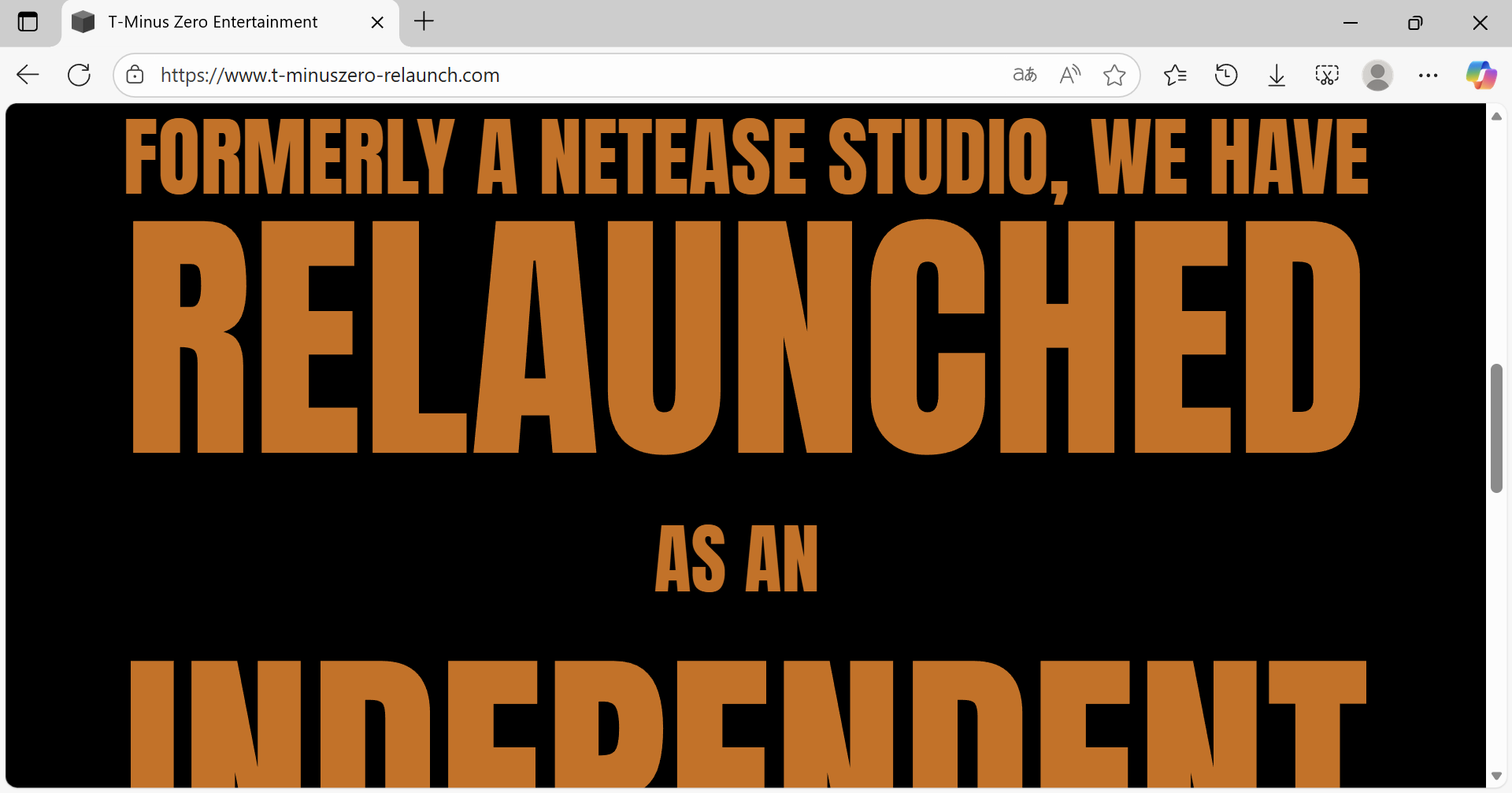Launch the screenshot capture tool
This screenshot has width=1512, height=793.
[x=1327, y=75]
